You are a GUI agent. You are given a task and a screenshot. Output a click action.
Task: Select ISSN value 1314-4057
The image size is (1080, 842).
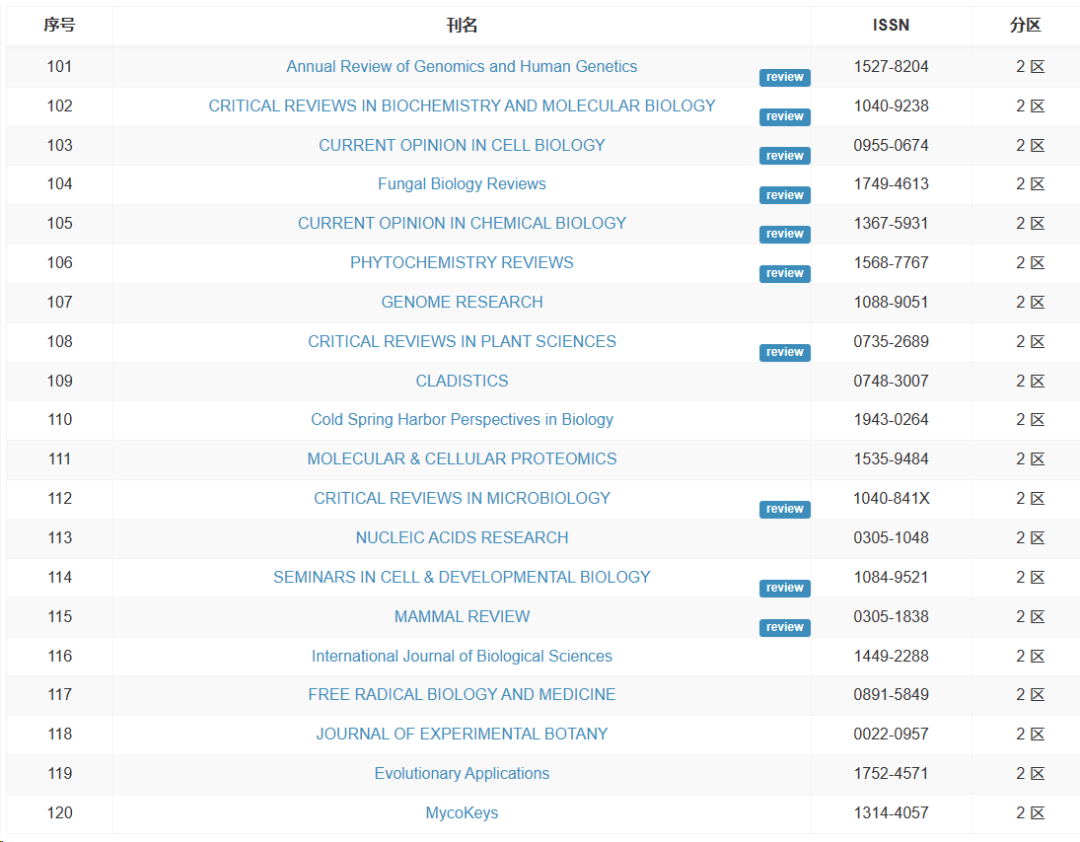(x=891, y=813)
